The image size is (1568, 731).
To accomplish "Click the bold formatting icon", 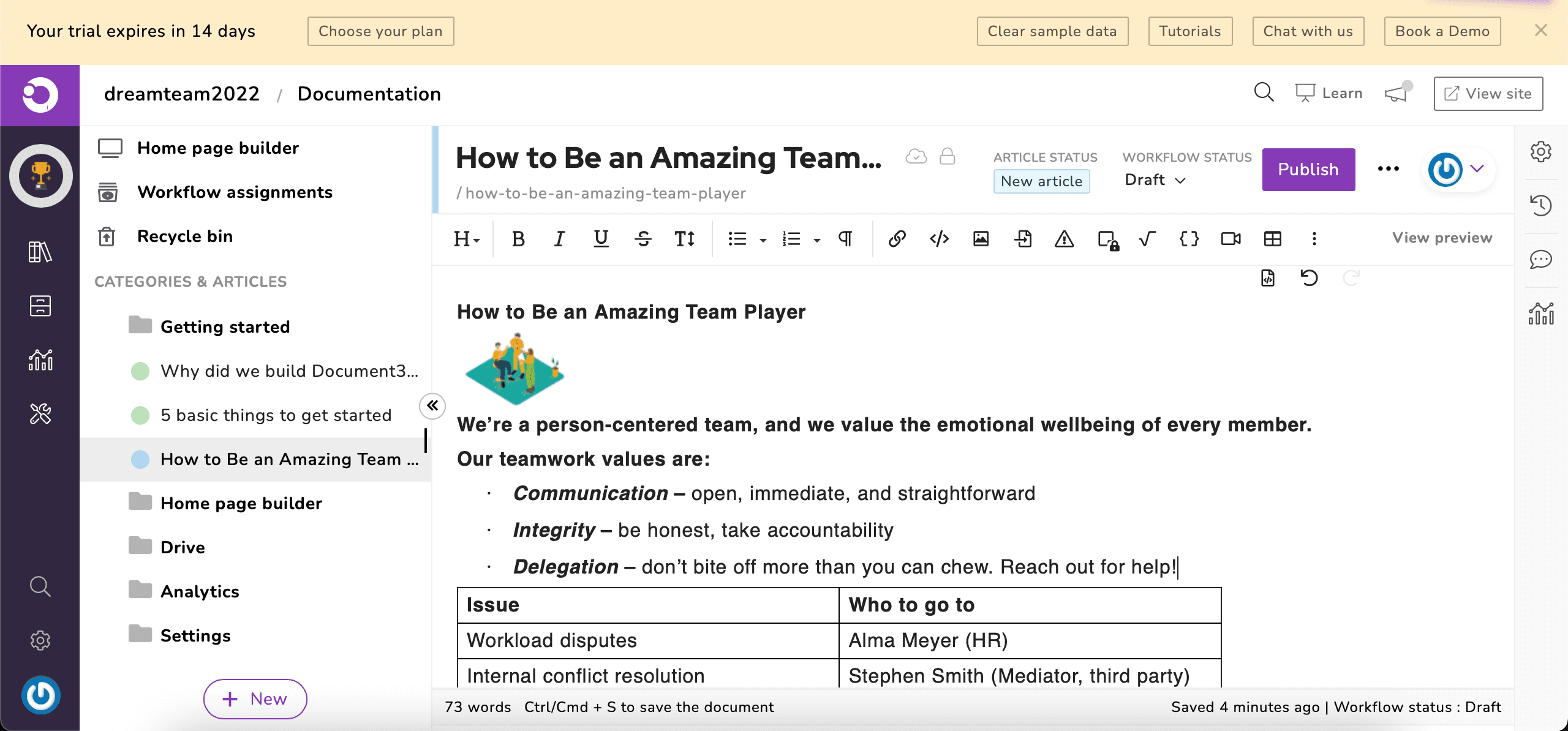I will click(518, 239).
